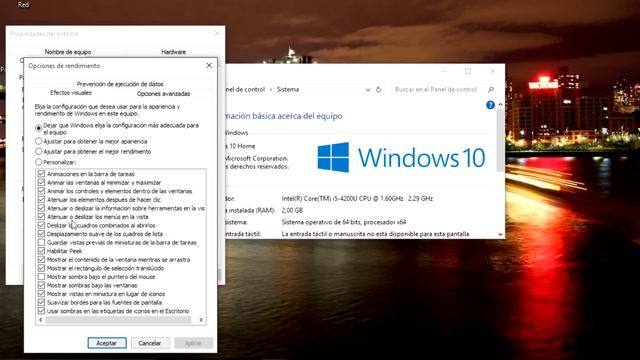Screen dimensions: 640x360
Task: Click the Sistema window vertical scrollbar thumb
Action: (x=500, y=141)
